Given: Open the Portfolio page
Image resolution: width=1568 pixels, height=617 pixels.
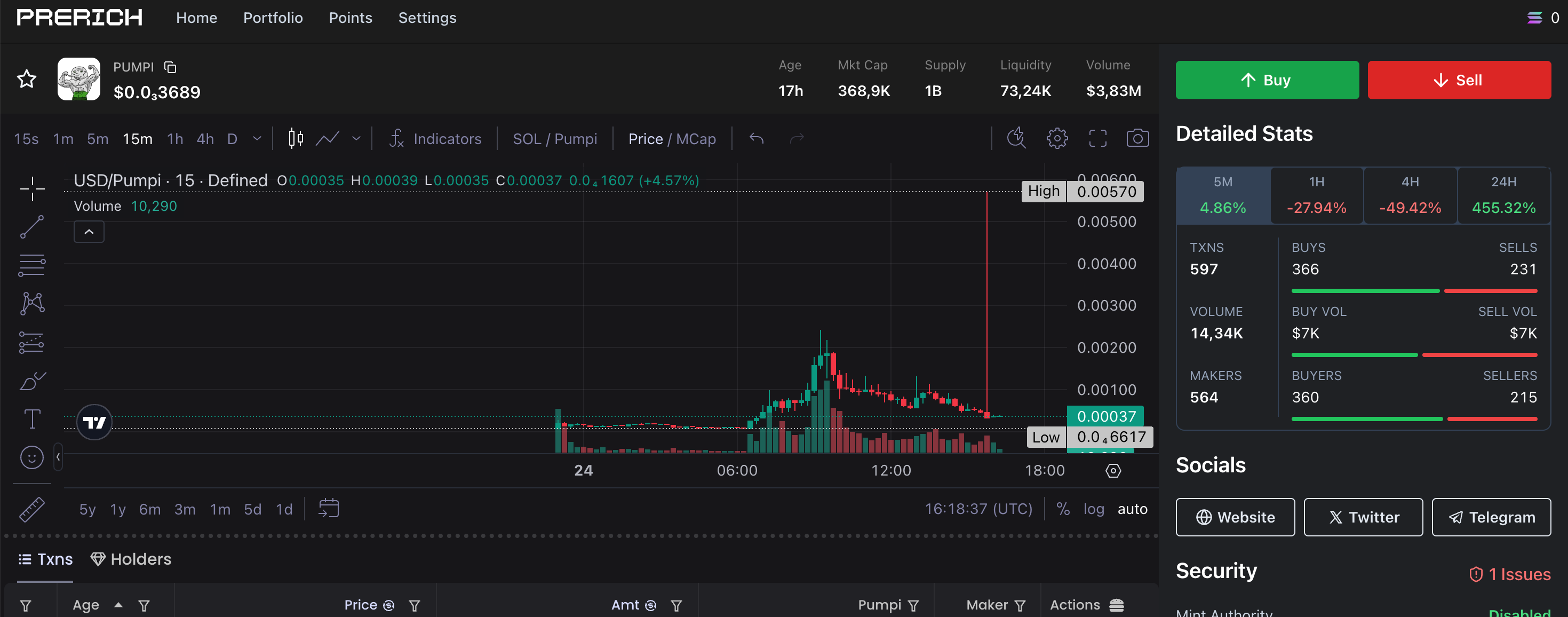Looking at the screenshot, I should 273,18.
